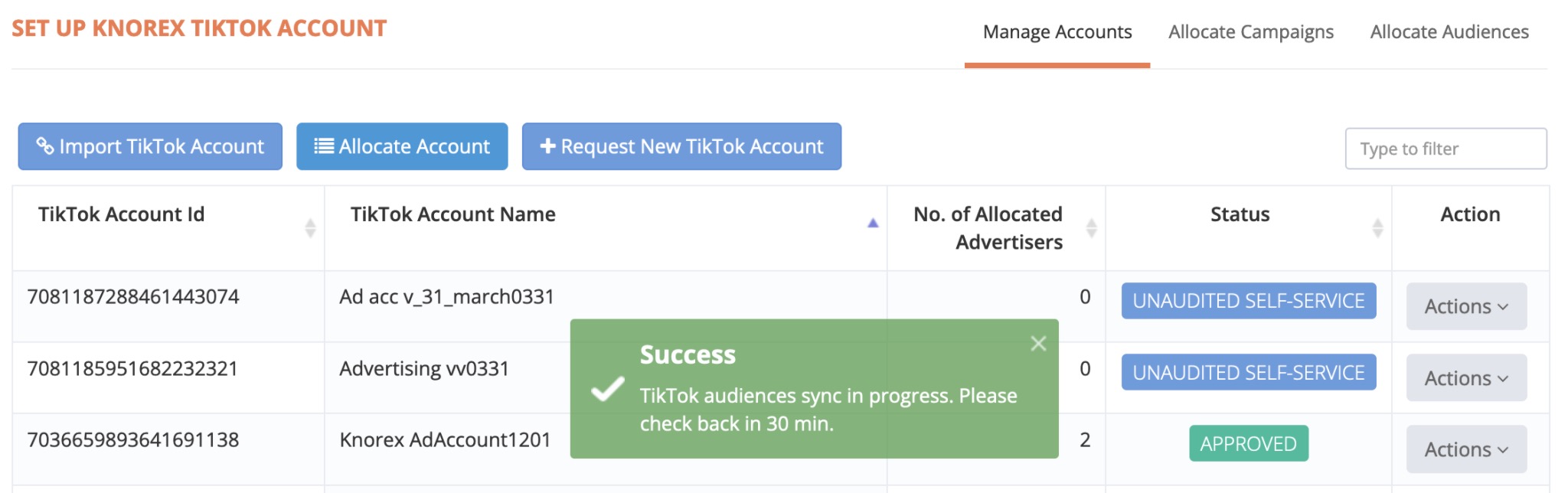
Task: Click the list icon on Allocate Account
Action: (324, 146)
